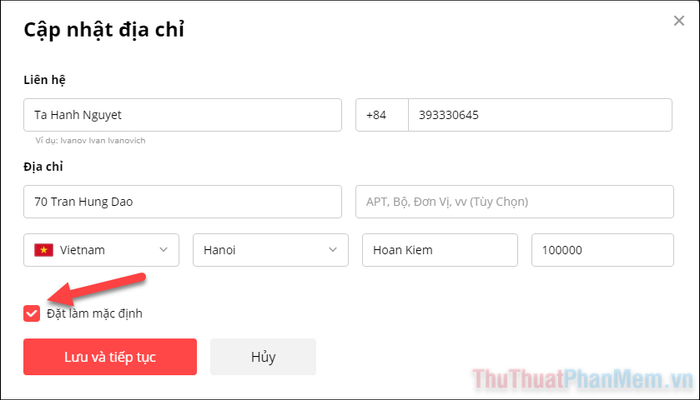Click the +84 country code box
This screenshot has height=400, width=700.
tap(382, 115)
